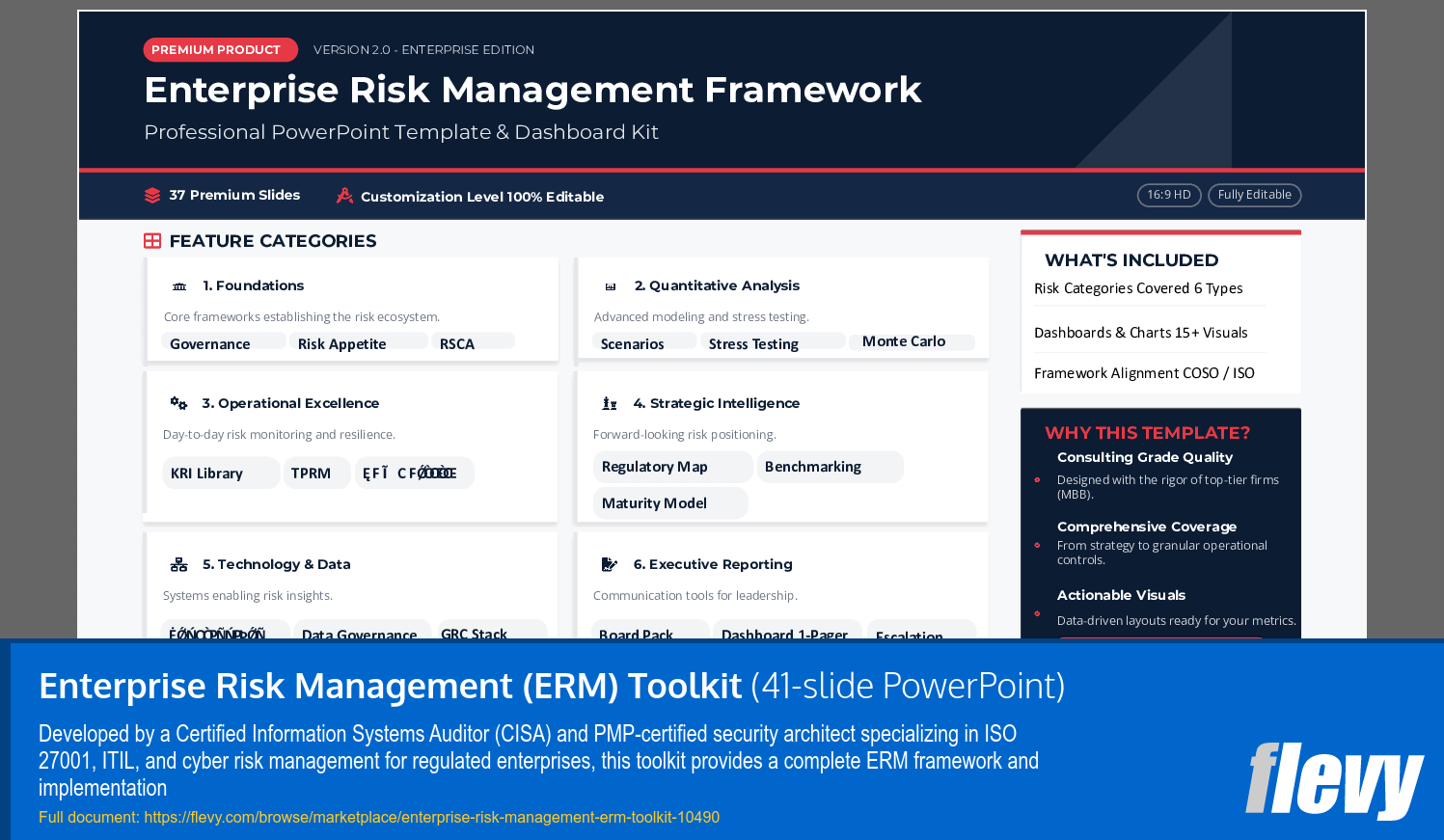
Task: Select the Quantitative Analysis chart icon
Action: 610,285
